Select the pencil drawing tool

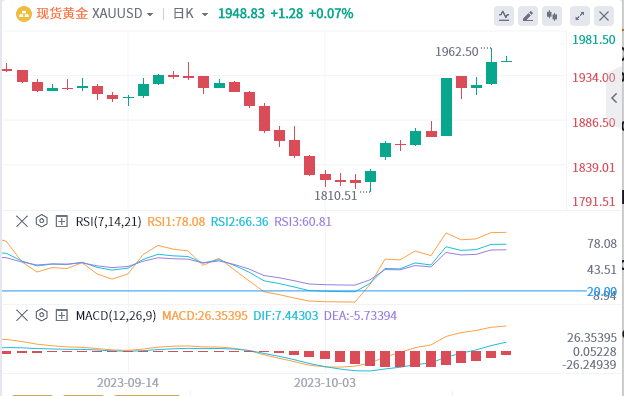[x=528, y=16]
